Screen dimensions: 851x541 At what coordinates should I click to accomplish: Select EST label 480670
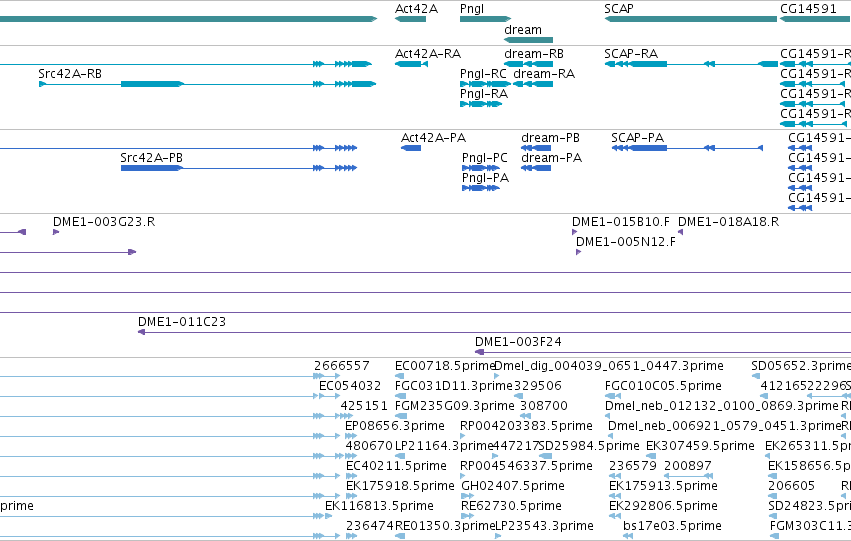coord(369,446)
